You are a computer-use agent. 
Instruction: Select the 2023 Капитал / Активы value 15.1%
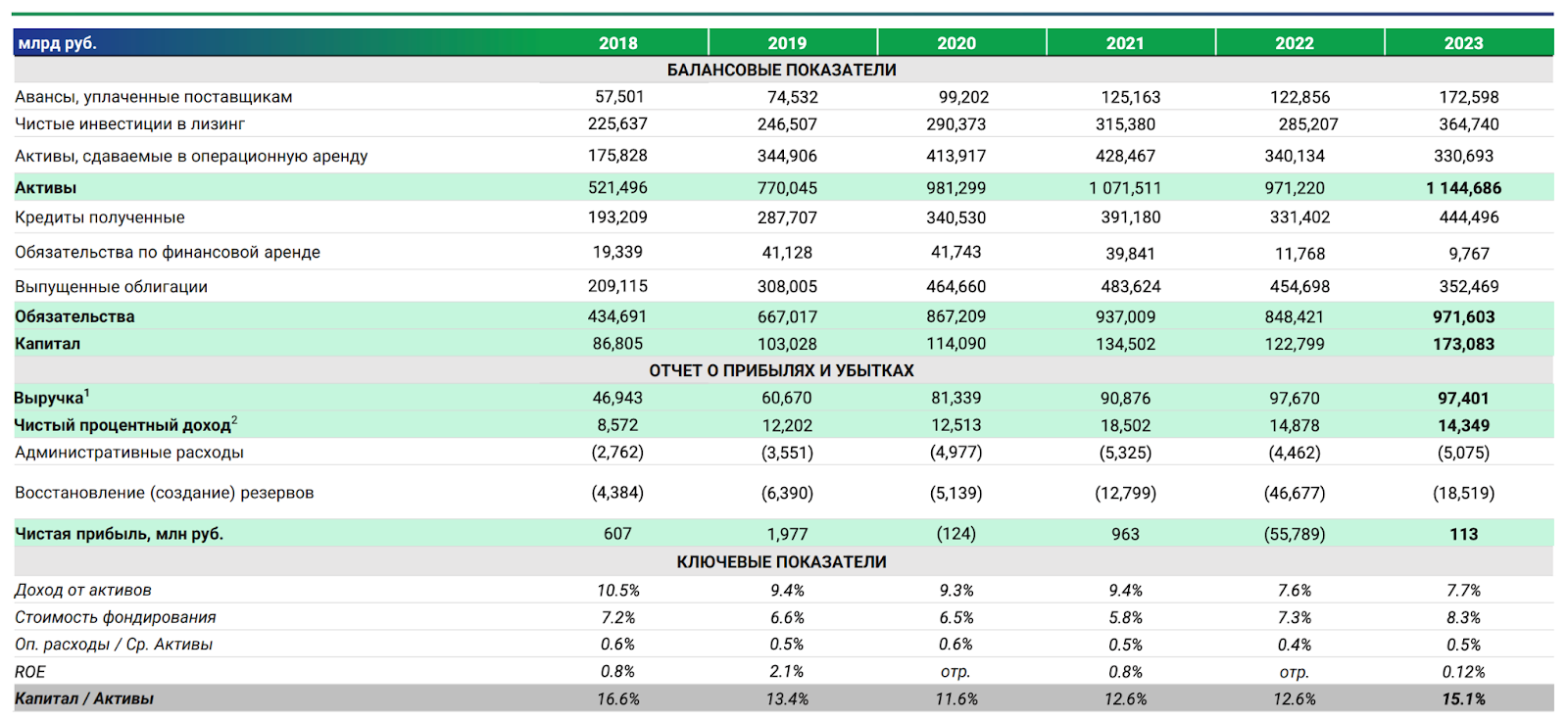1463,698
